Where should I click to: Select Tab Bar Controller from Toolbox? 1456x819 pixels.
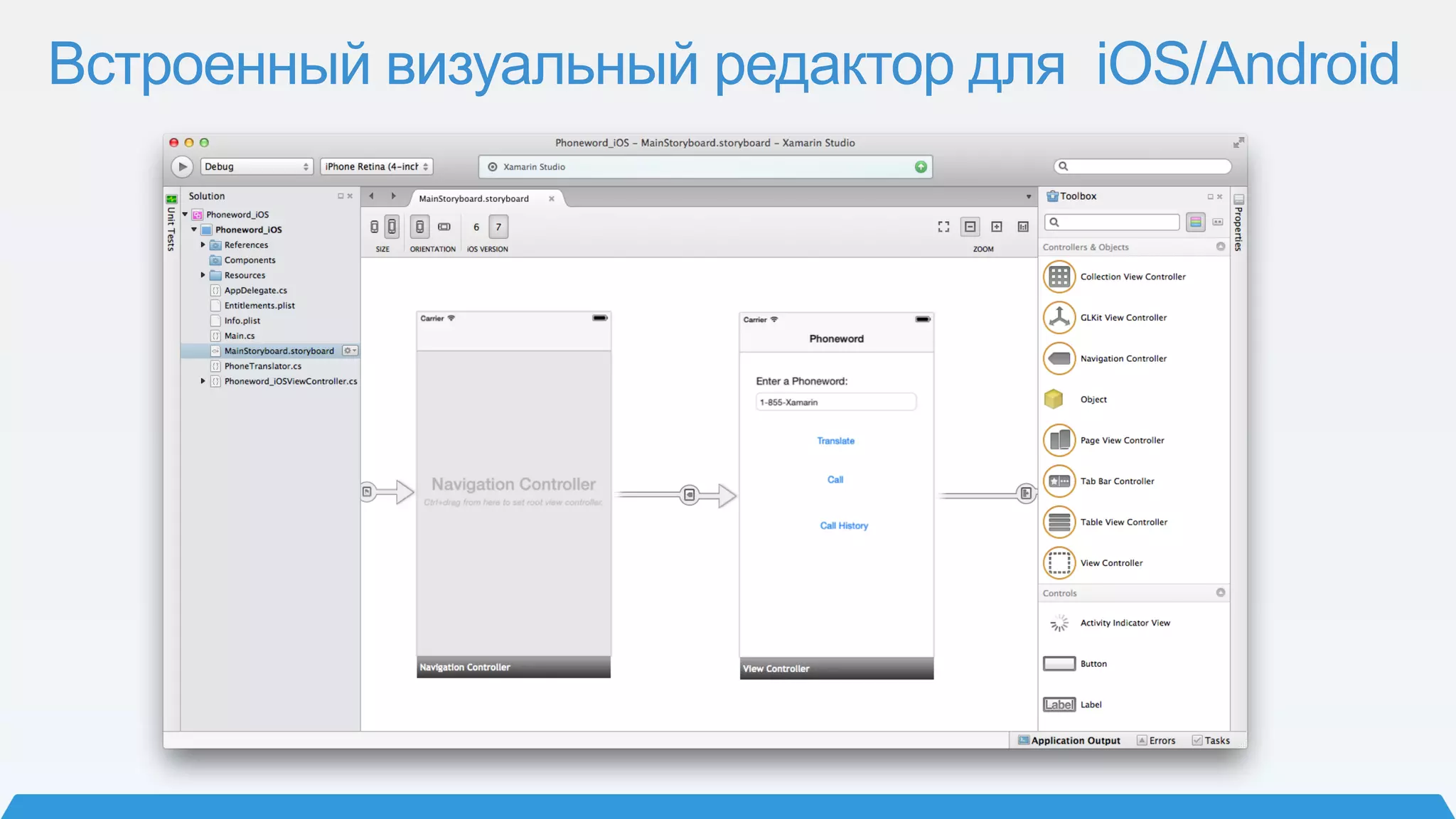pos(1133,481)
